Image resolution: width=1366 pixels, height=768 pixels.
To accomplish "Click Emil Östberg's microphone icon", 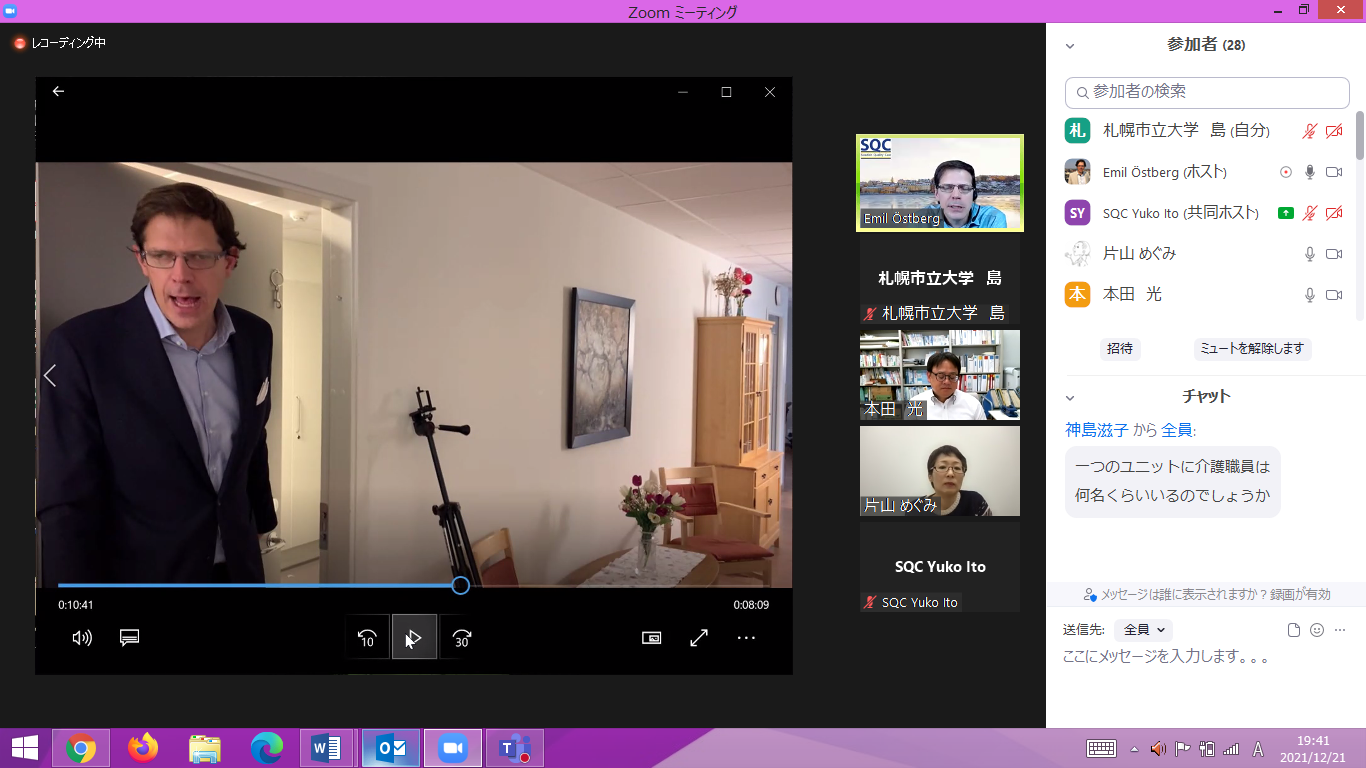I will (1310, 172).
